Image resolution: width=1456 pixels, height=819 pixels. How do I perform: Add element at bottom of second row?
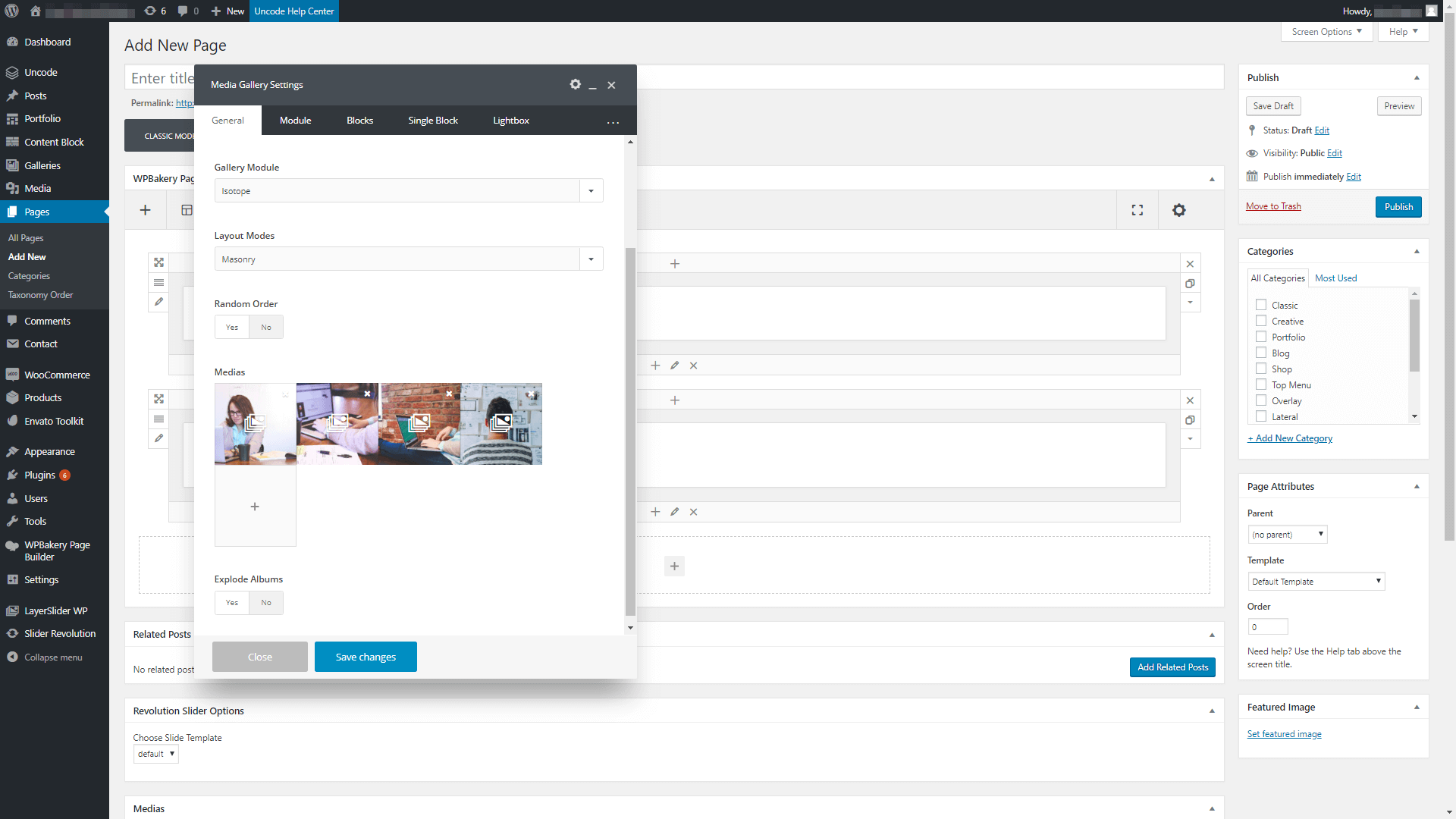655,512
